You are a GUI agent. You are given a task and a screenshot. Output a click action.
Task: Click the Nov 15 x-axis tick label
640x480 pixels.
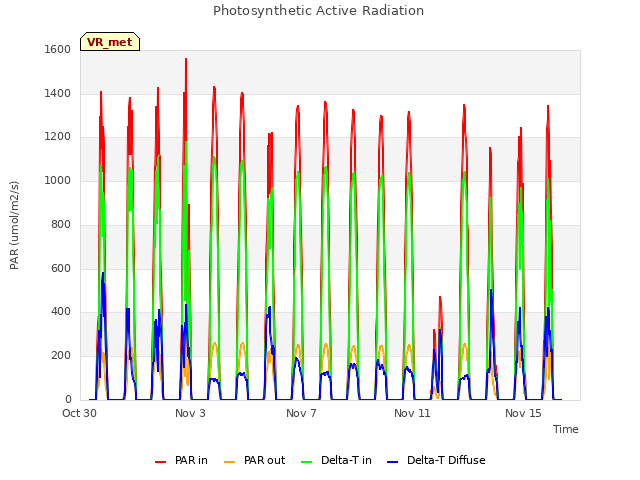coord(523,413)
